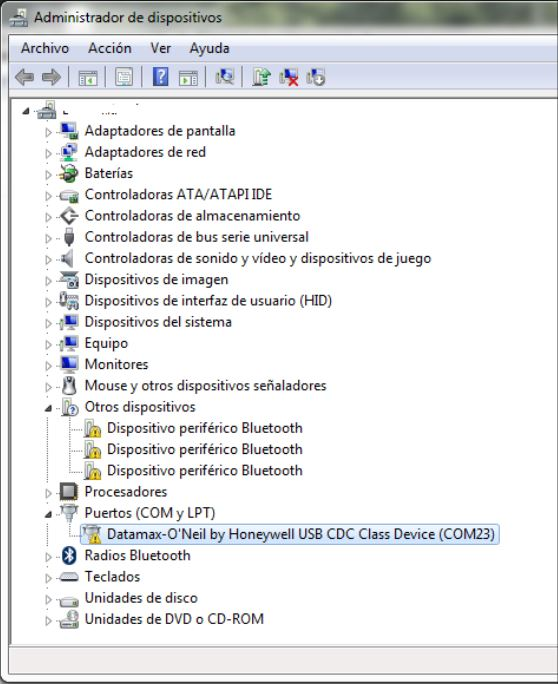The image size is (558, 684).
Task: Select the Radios Bluetooth icon
Action: 69,555
